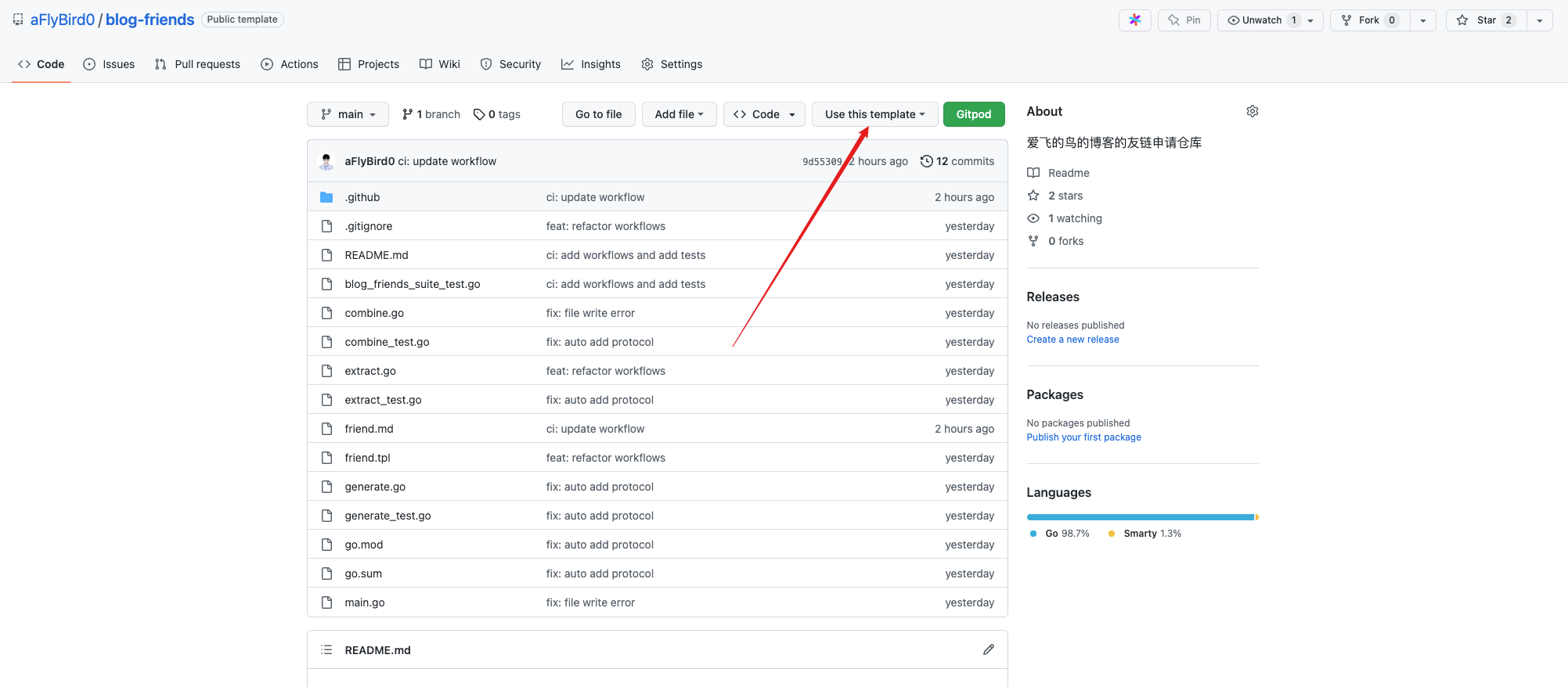Screen dimensions: 1568x687
Task: Open the Code tab
Action: pyautogui.click(x=41, y=64)
